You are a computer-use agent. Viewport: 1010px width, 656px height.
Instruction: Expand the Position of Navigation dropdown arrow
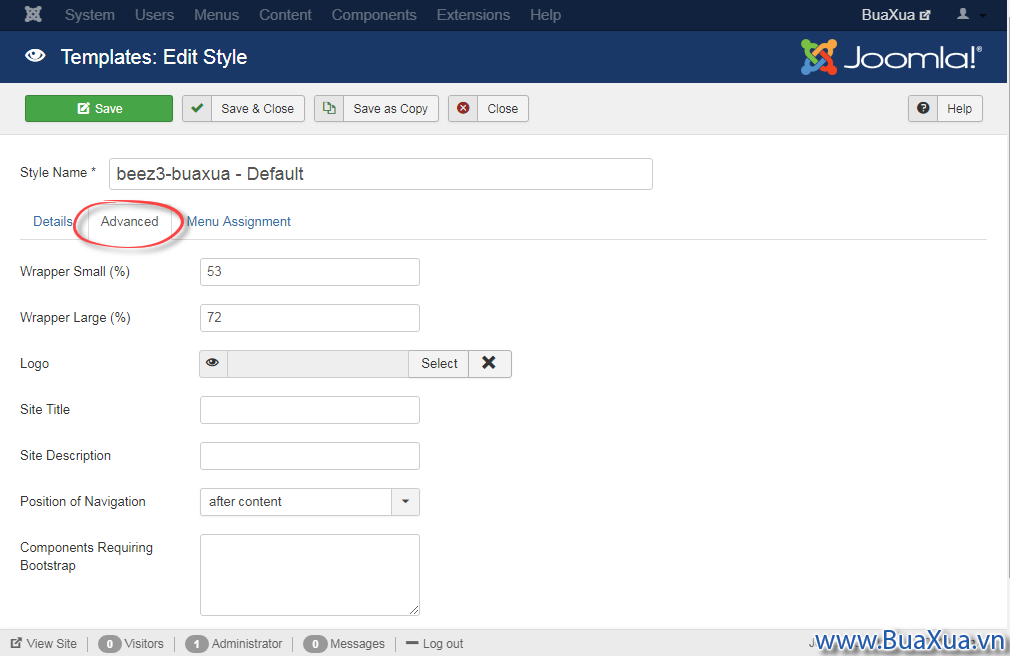coord(405,501)
